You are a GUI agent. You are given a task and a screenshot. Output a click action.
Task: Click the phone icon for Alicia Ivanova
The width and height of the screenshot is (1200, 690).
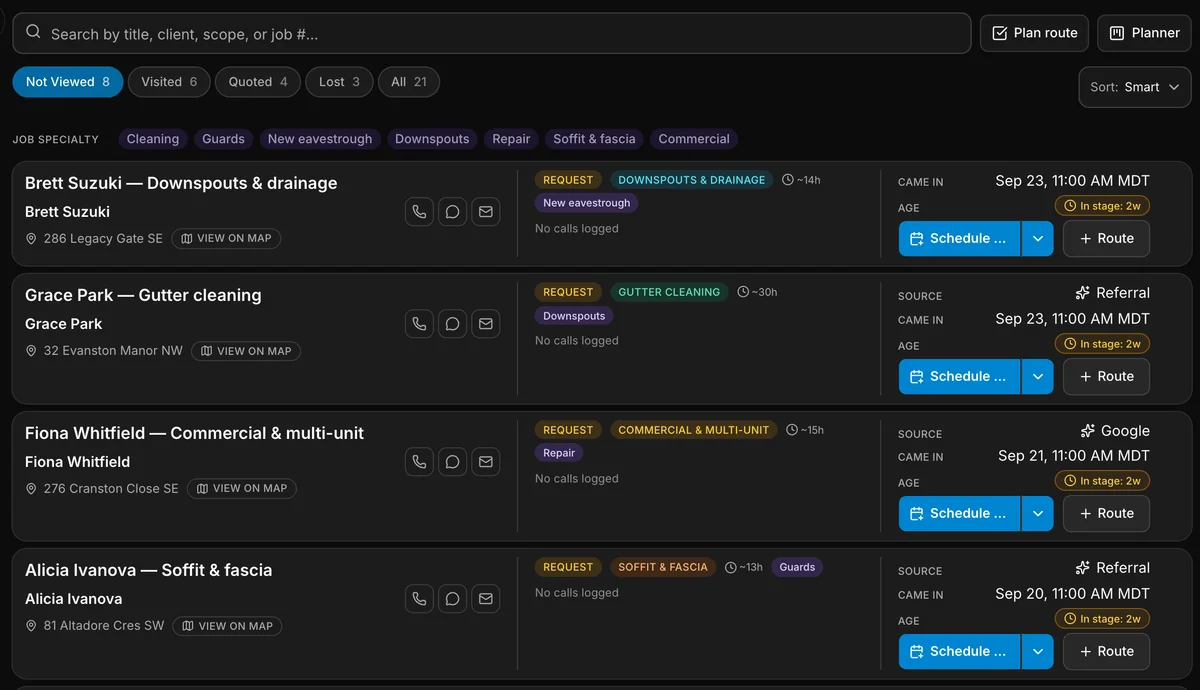point(419,599)
